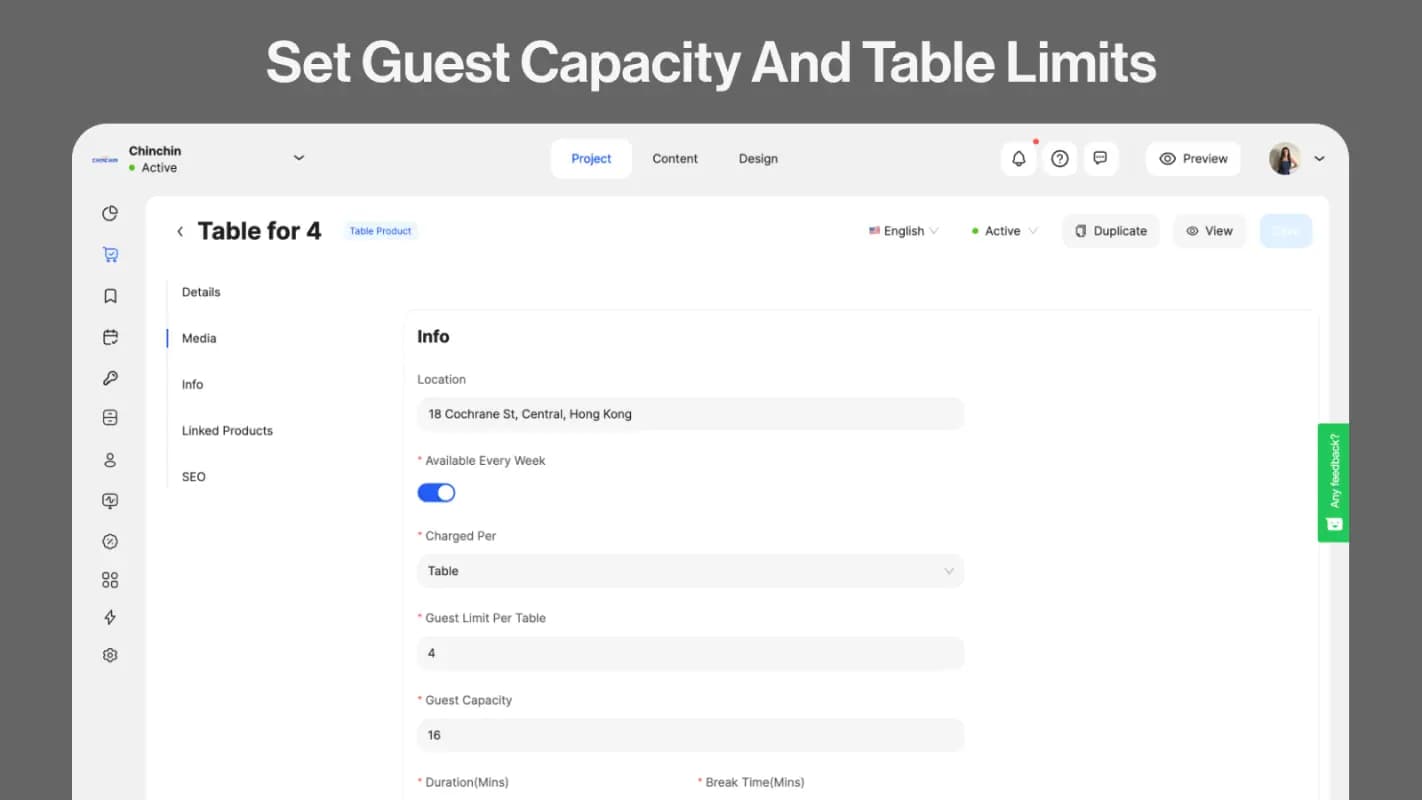Screen dimensions: 1422x800
Task: Expand the English language dropdown
Action: point(903,231)
